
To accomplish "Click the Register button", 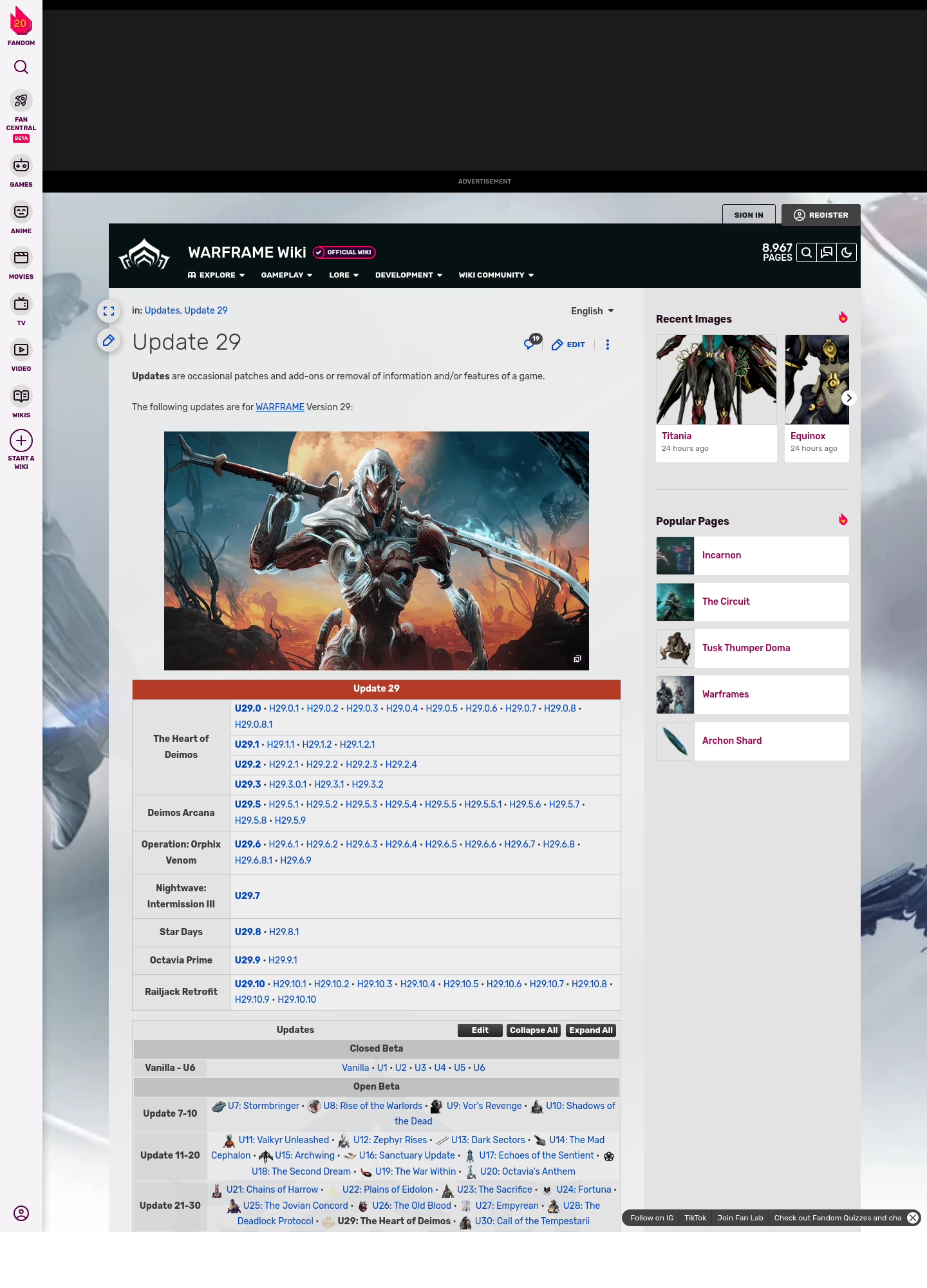I will click(821, 215).
